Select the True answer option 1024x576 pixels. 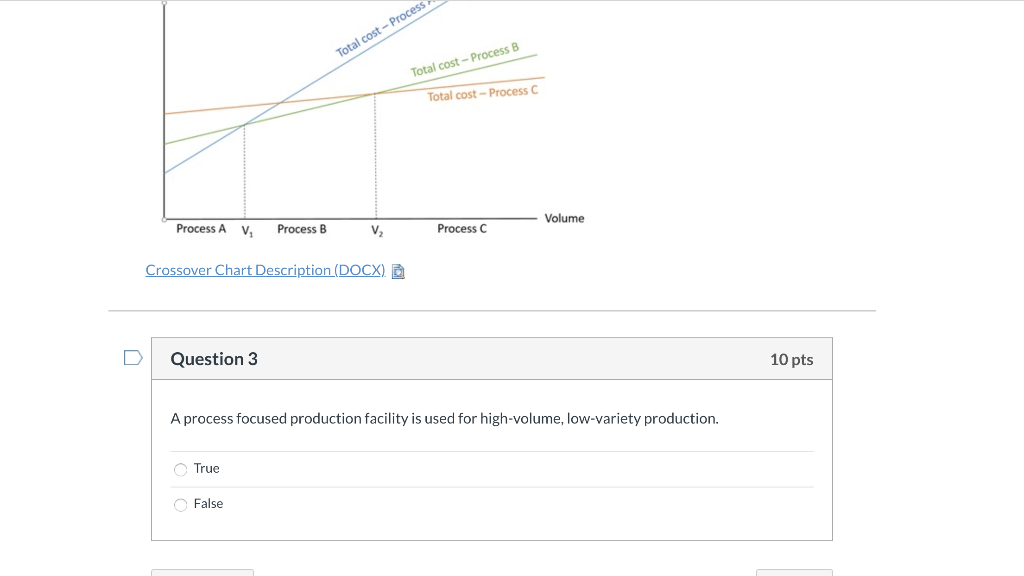pos(181,468)
